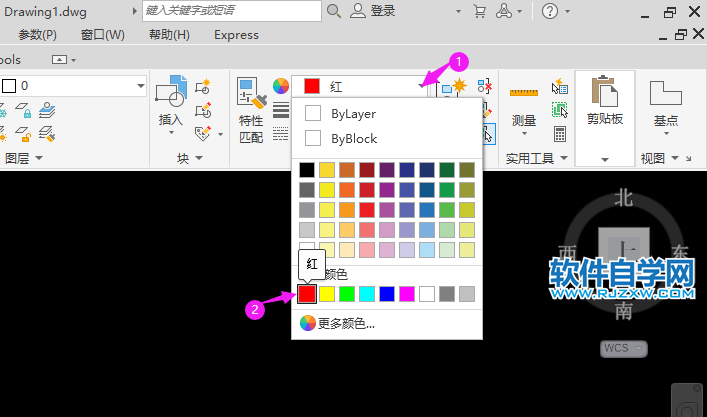The height and width of the screenshot is (417, 707).
Task: Open the Measure (测量) tool
Action: coord(523,93)
